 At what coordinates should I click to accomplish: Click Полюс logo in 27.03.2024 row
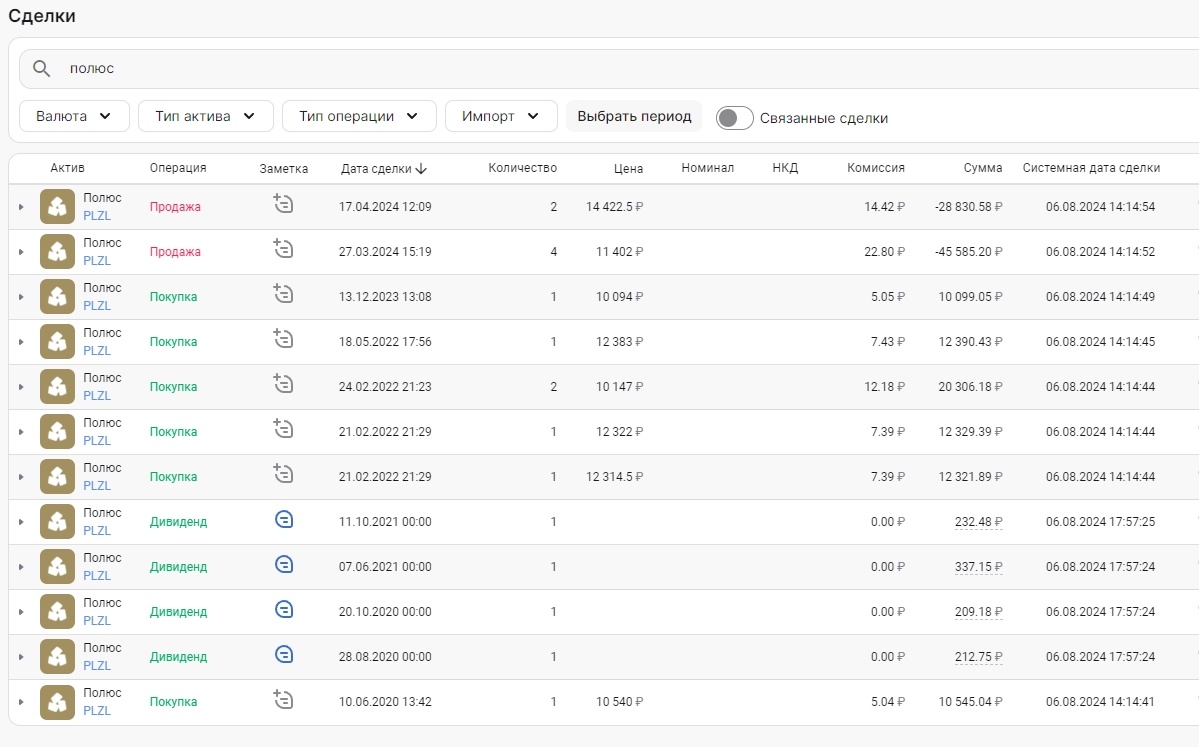pyautogui.click(x=57, y=252)
